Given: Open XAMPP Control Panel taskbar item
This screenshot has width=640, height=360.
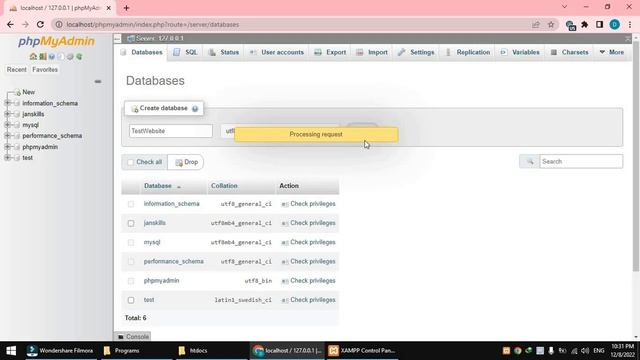Looking at the screenshot, I should (x=362, y=351).
